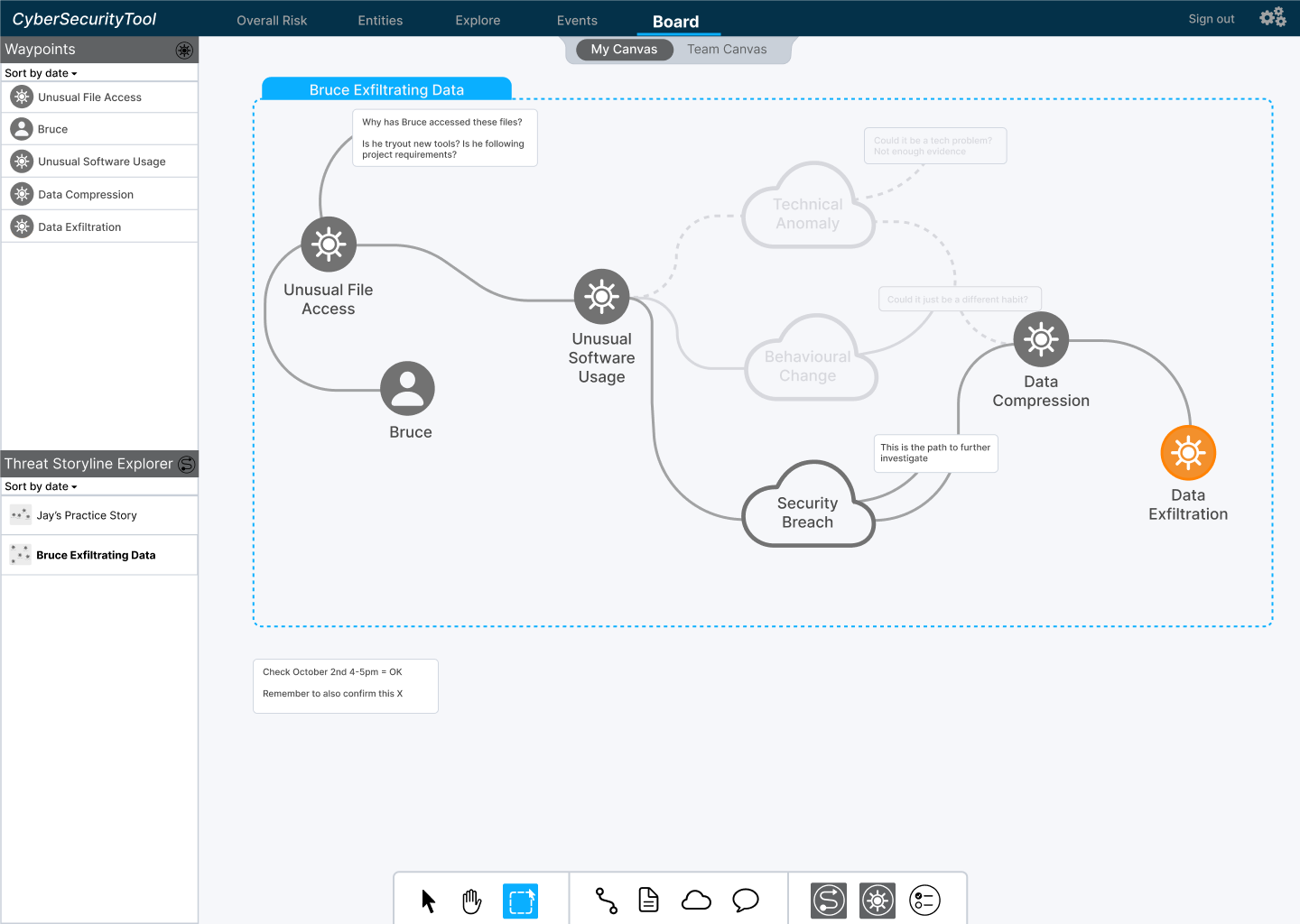The width and height of the screenshot is (1300, 924).
Task: Choose the path connector tool
Action: click(607, 901)
